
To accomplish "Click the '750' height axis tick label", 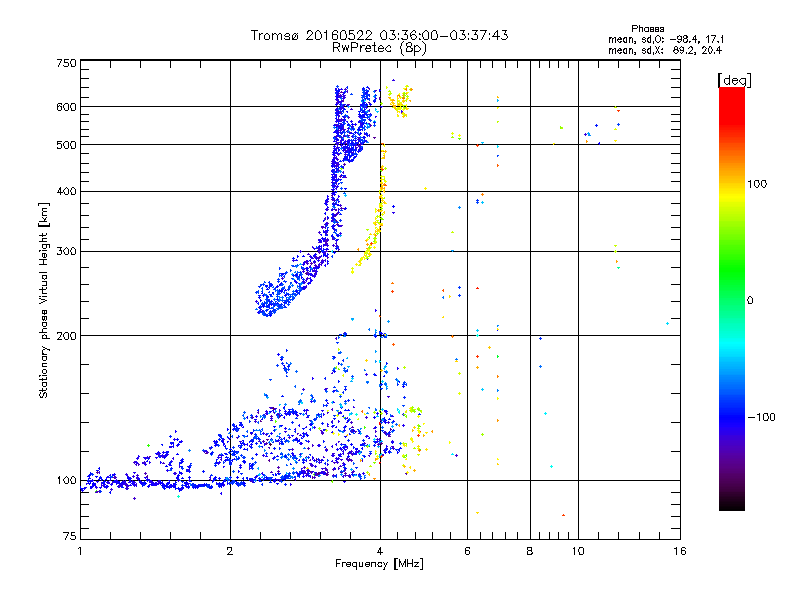I will [66, 63].
